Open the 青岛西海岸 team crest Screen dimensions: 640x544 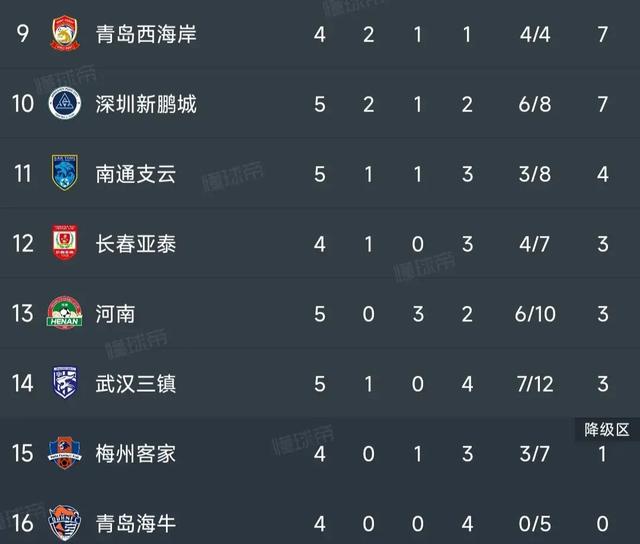pyautogui.click(x=65, y=33)
